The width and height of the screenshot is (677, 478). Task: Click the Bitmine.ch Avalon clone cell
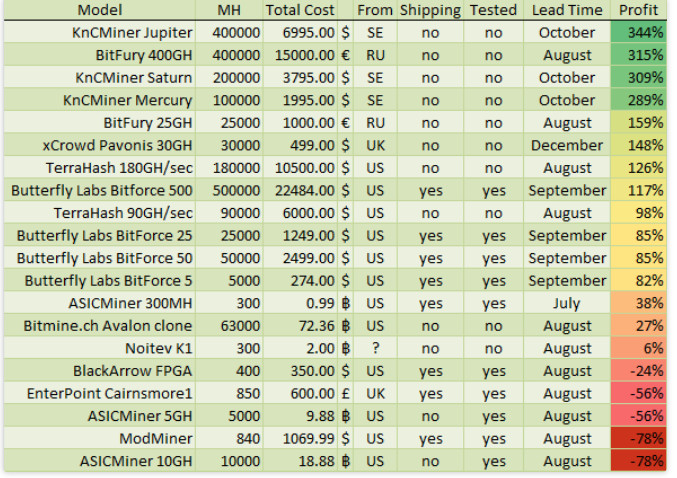[x=100, y=326]
